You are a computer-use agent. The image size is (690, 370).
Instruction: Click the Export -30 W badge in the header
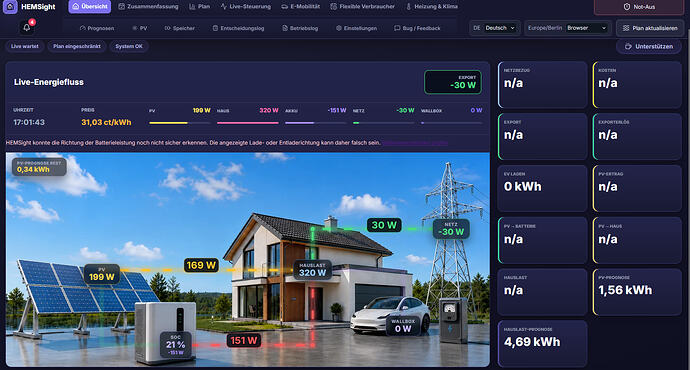pyautogui.click(x=453, y=82)
